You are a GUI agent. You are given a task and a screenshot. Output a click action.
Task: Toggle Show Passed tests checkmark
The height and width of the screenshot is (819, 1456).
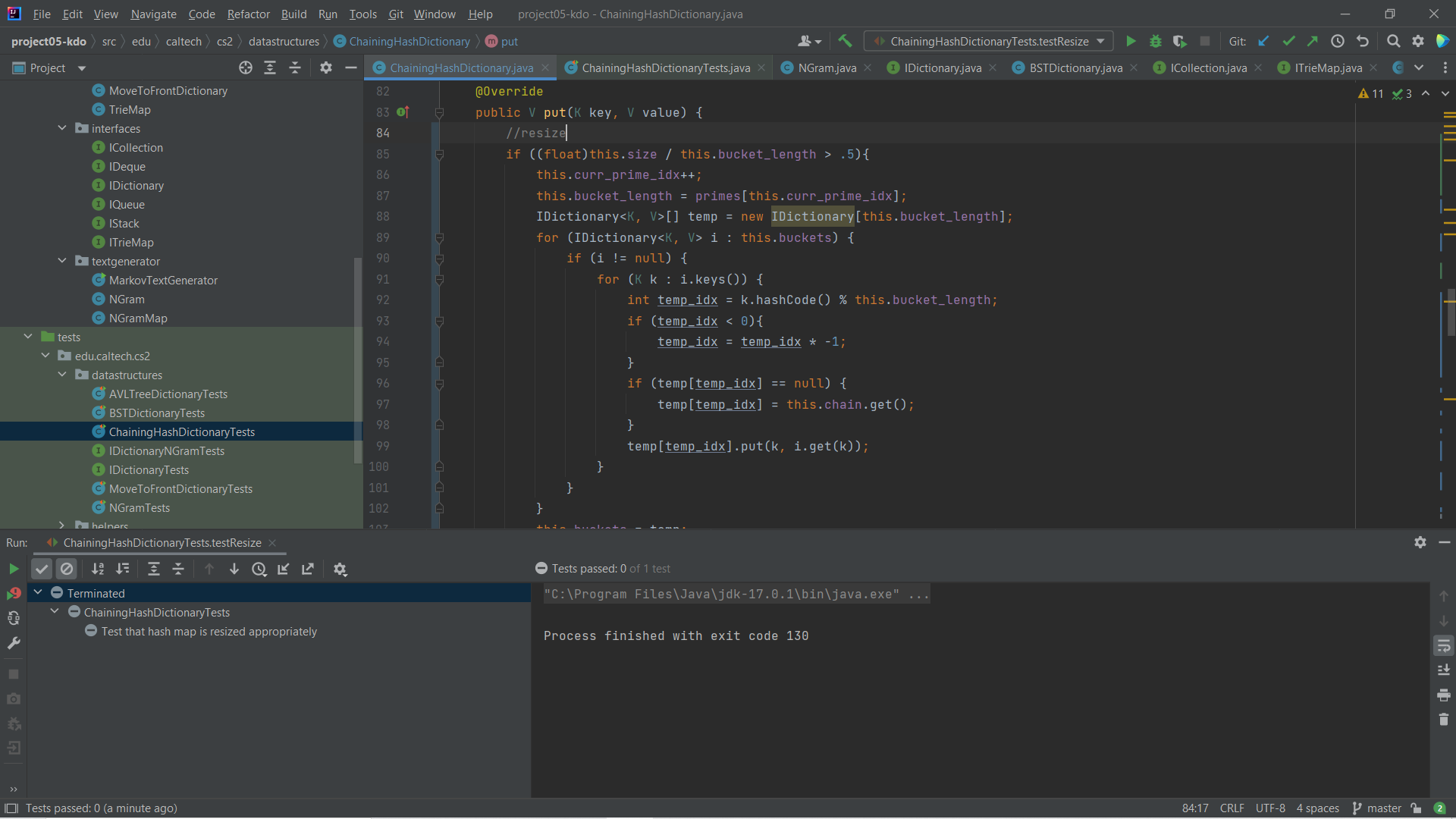(x=42, y=569)
